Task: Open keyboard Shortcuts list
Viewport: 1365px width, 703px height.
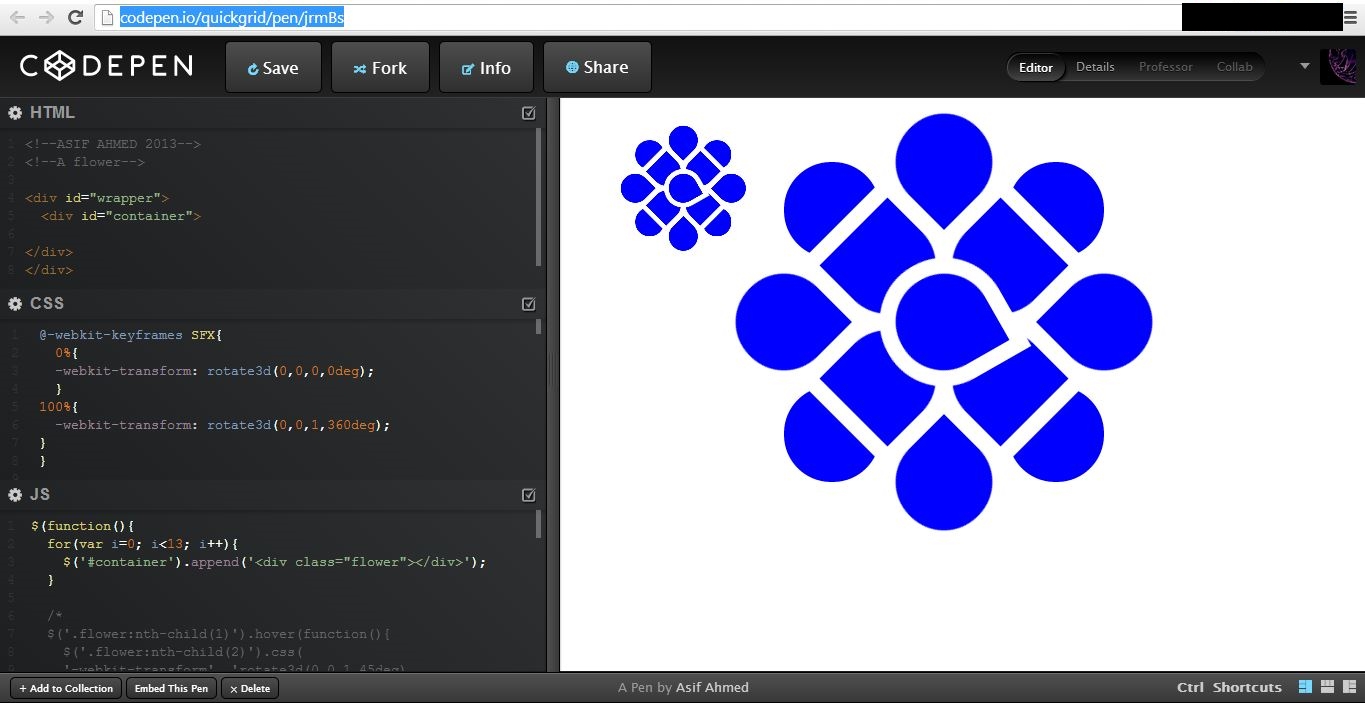Action: pos(1247,687)
